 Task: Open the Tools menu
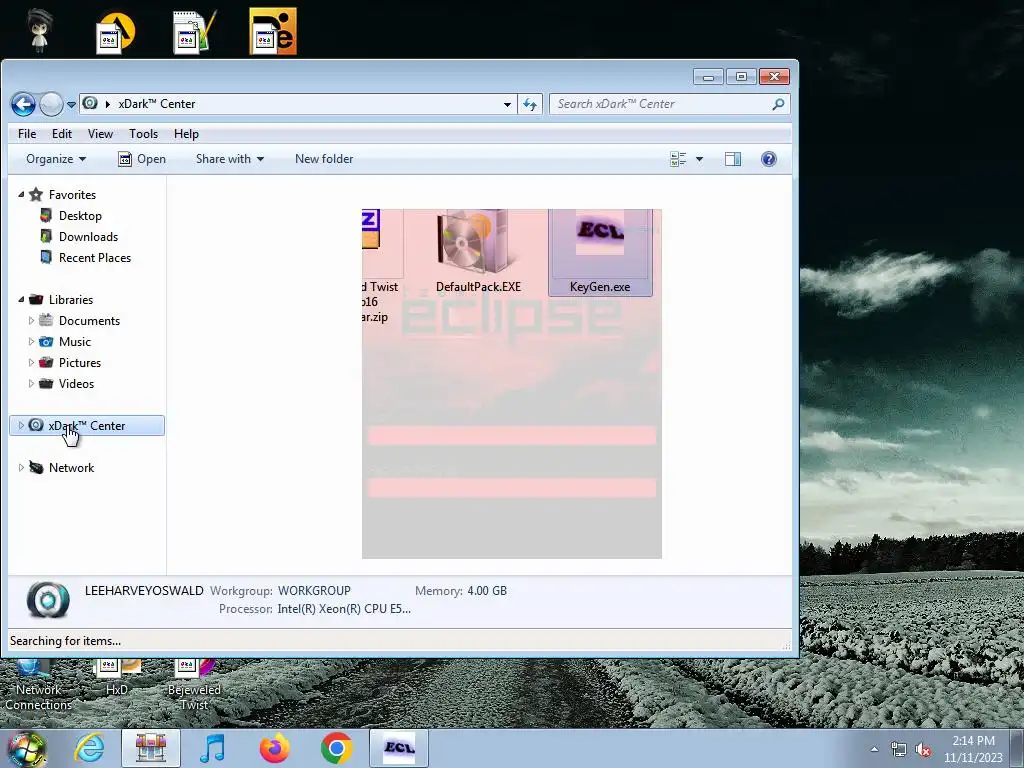coord(143,134)
